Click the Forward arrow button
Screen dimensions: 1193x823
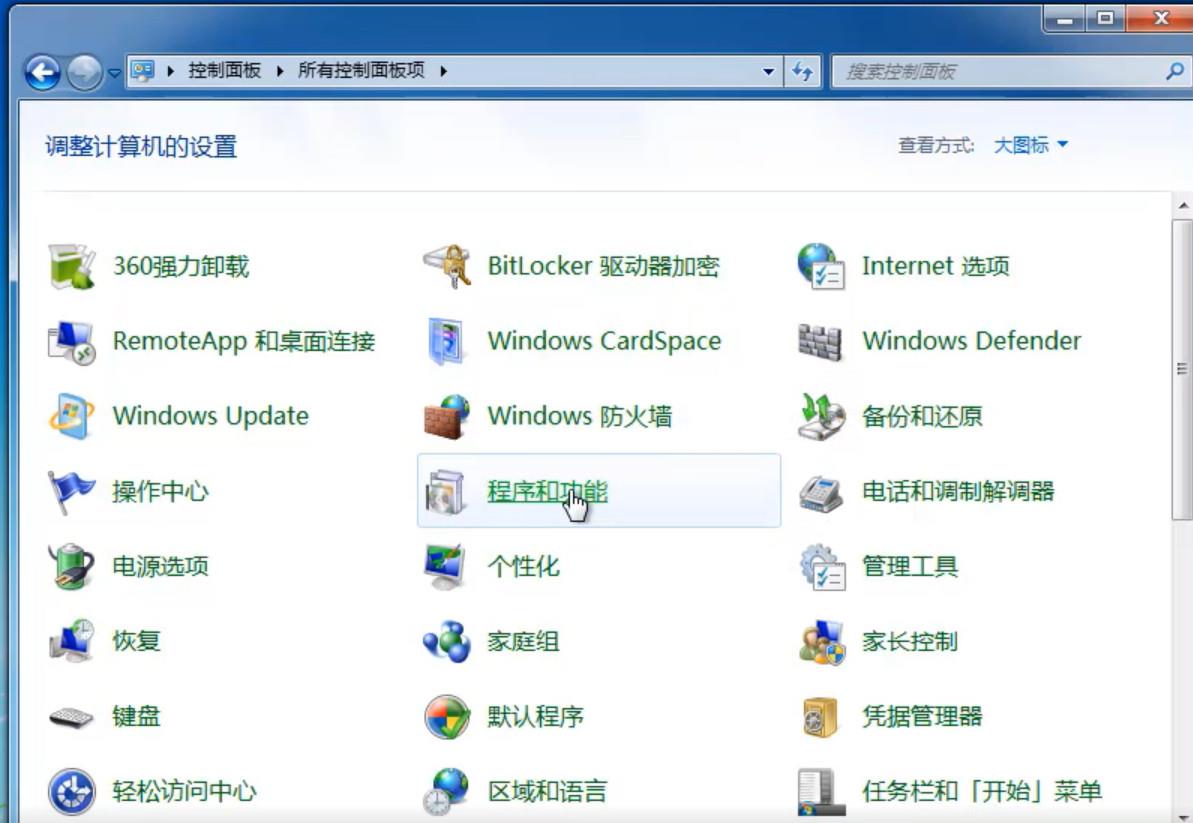(x=84, y=73)
